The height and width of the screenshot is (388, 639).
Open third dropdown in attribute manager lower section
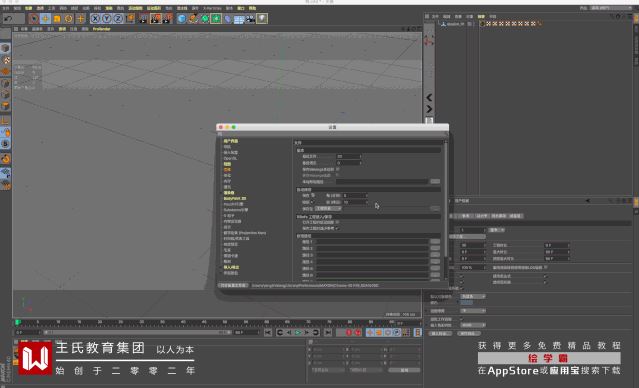click(473, 325)
